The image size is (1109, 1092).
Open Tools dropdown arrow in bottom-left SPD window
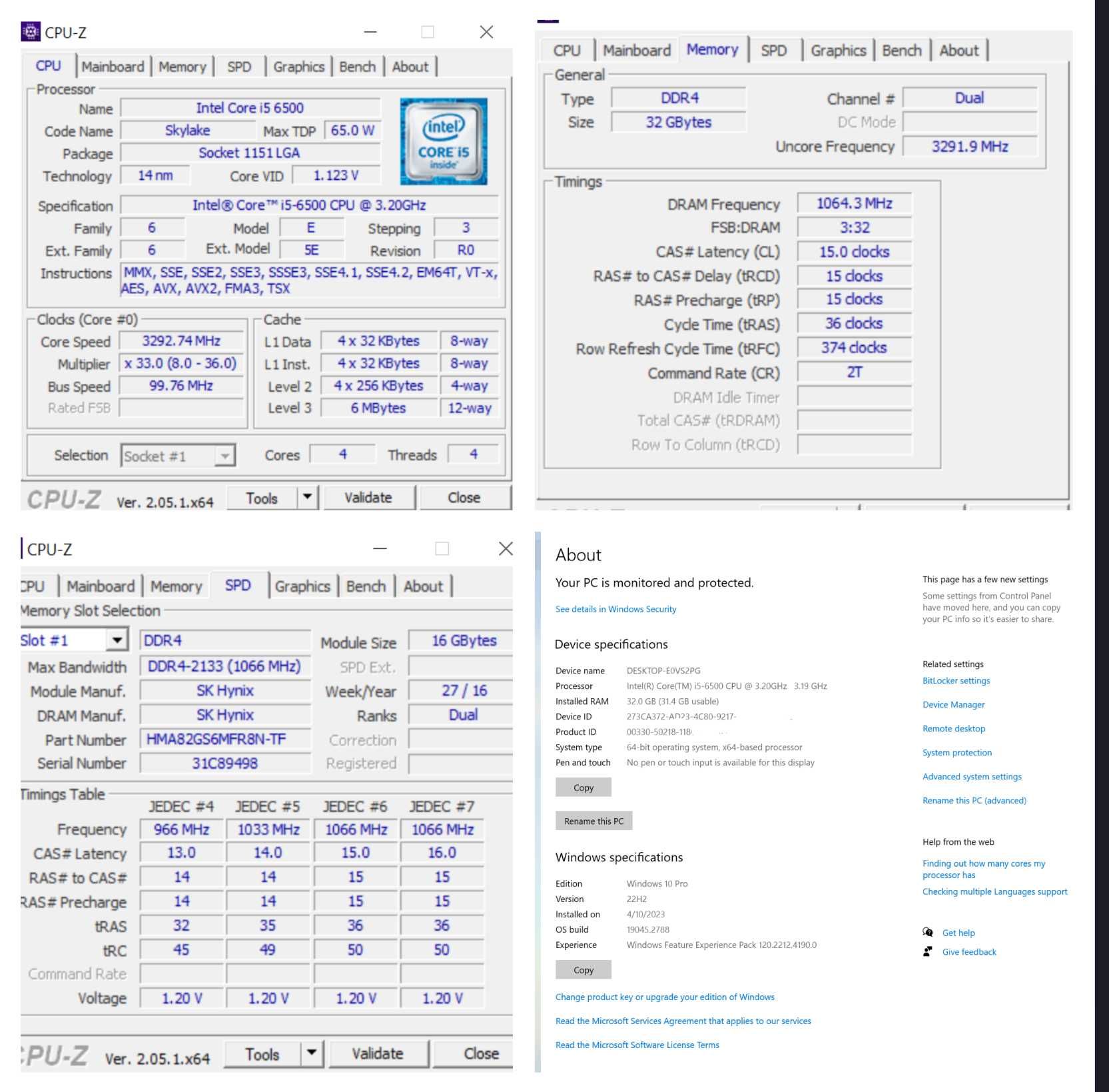pos(311,1053)
